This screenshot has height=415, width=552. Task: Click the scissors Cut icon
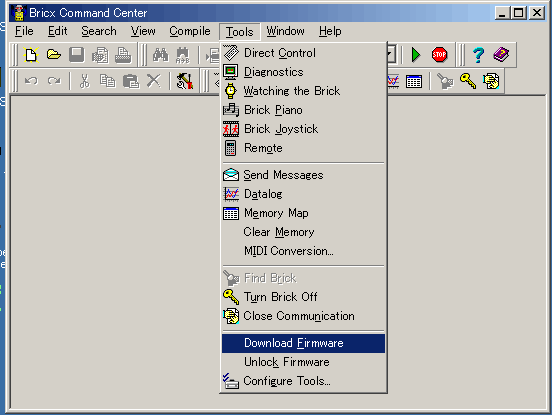point(84,81)
